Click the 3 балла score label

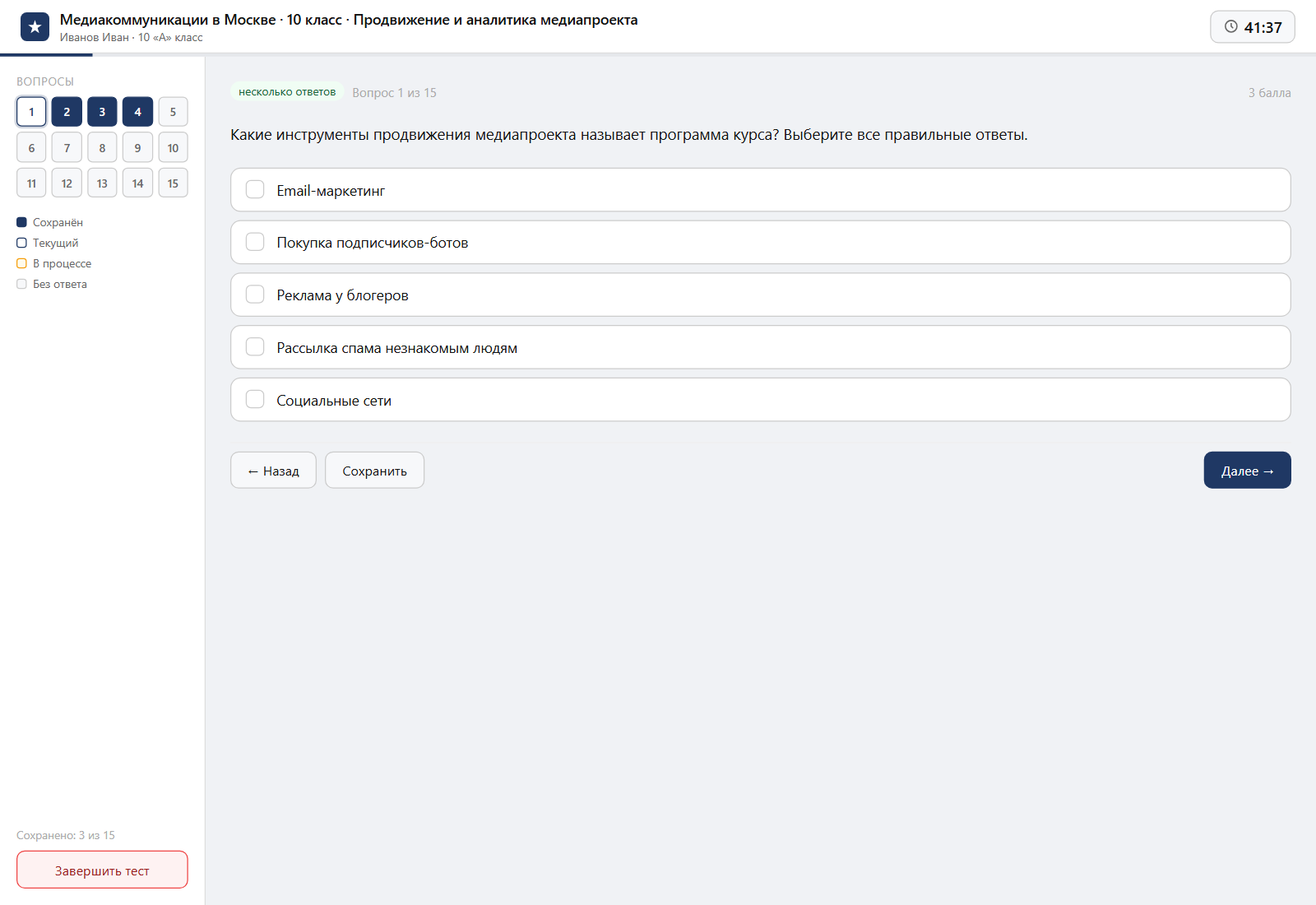[1269, 93]
